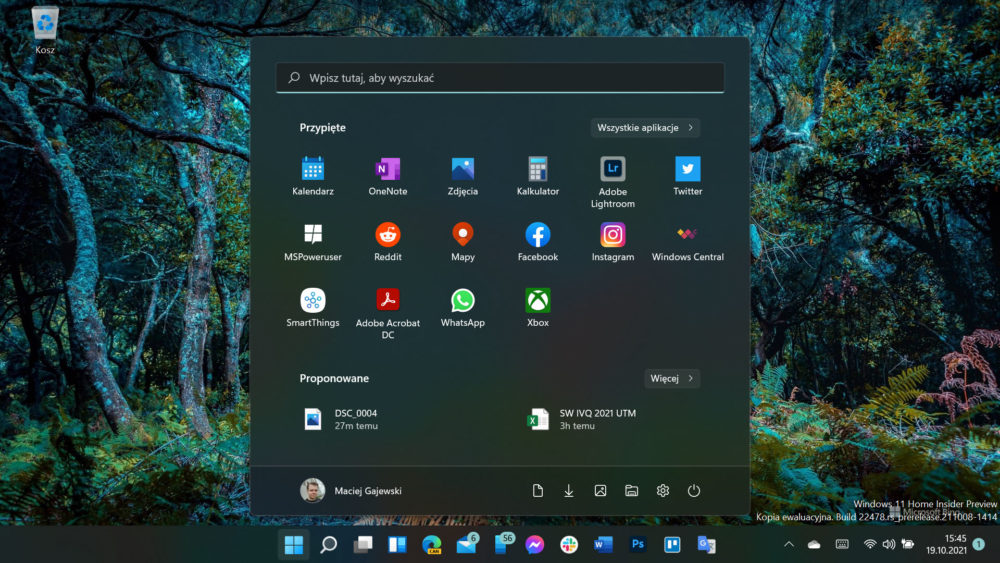
Task: Launch Adobe Lightroom
Action: (612, 182)
